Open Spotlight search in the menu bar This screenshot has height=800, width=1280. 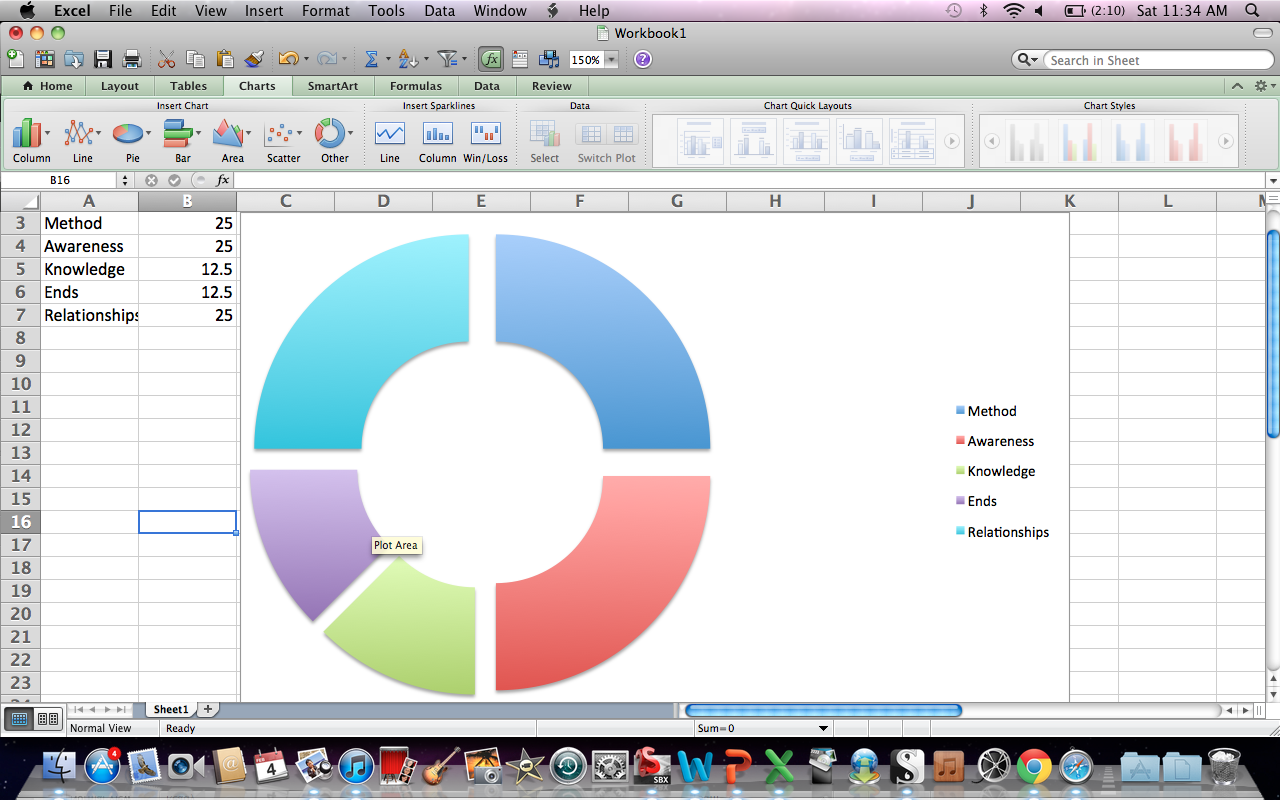click(x=1252, y=10)
